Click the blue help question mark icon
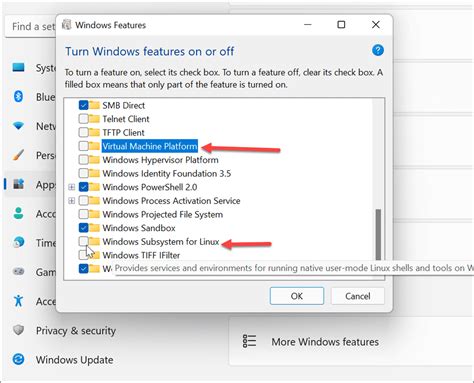 pos(378,50)
